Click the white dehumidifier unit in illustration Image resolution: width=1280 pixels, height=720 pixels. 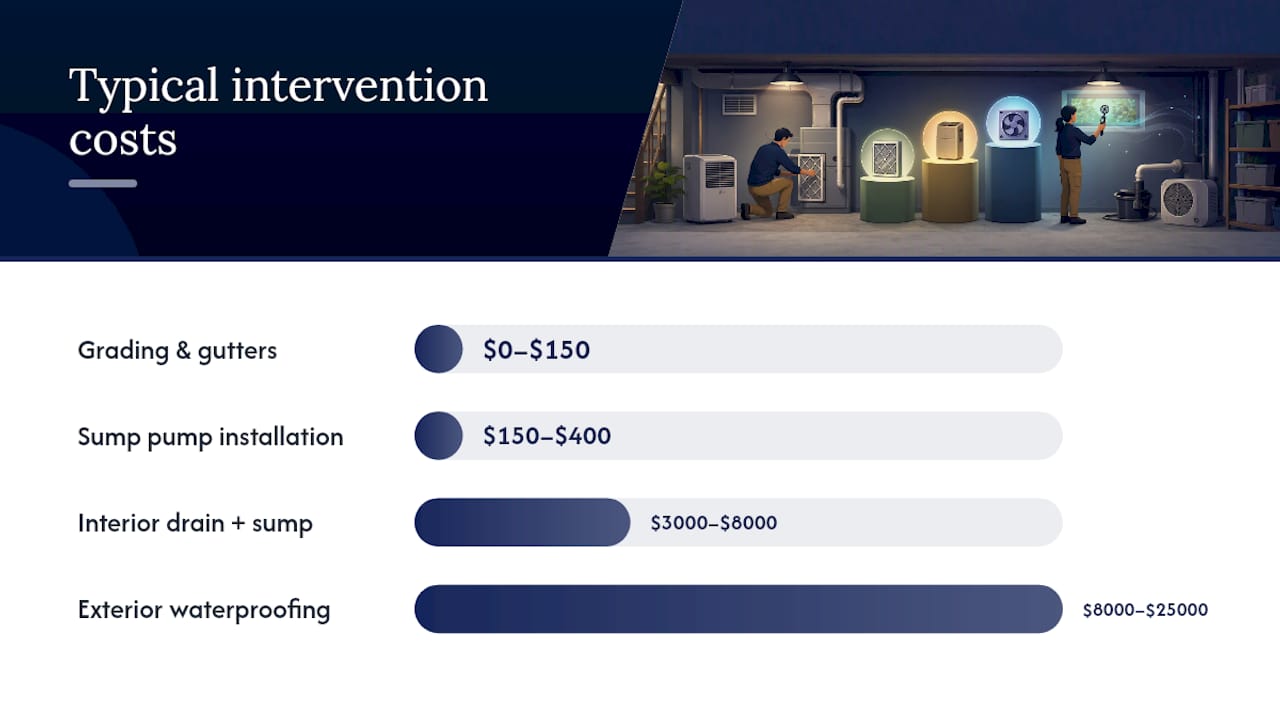[710, 188]
